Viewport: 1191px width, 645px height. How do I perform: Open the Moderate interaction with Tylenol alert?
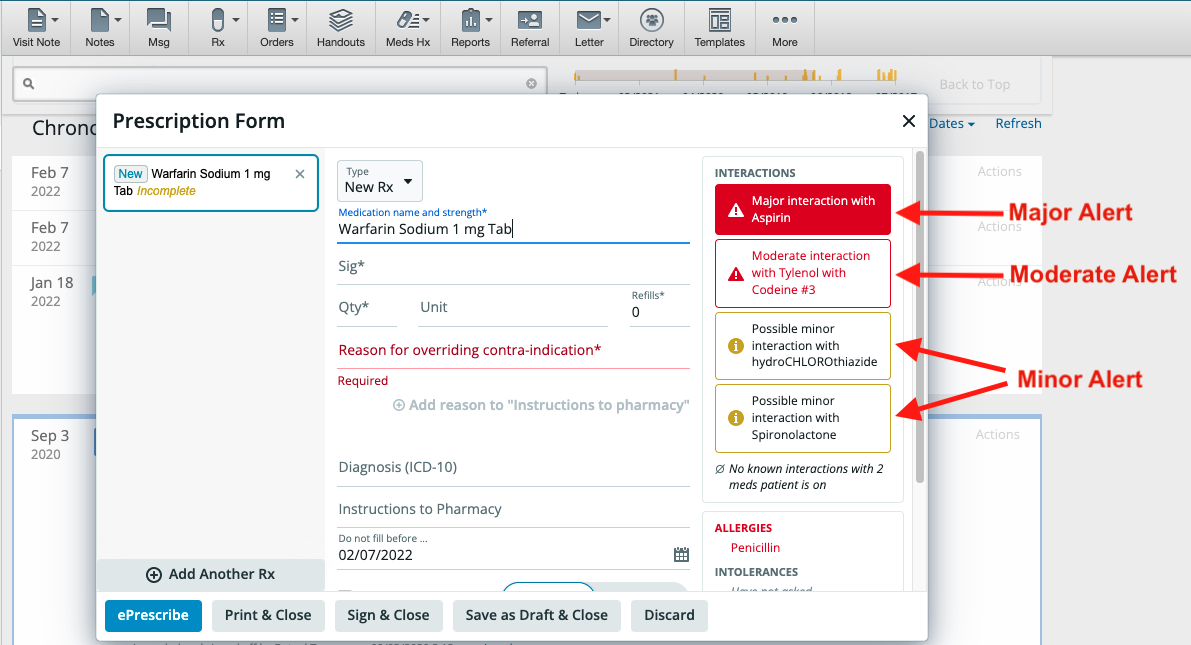click(x=803, y=273)
